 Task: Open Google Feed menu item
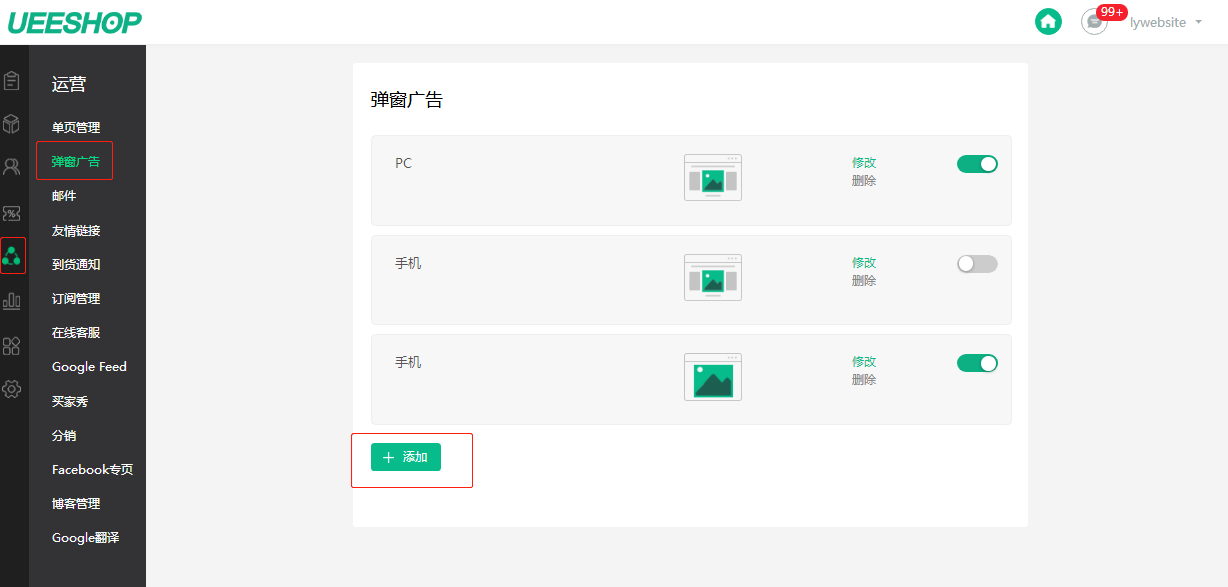89,367
